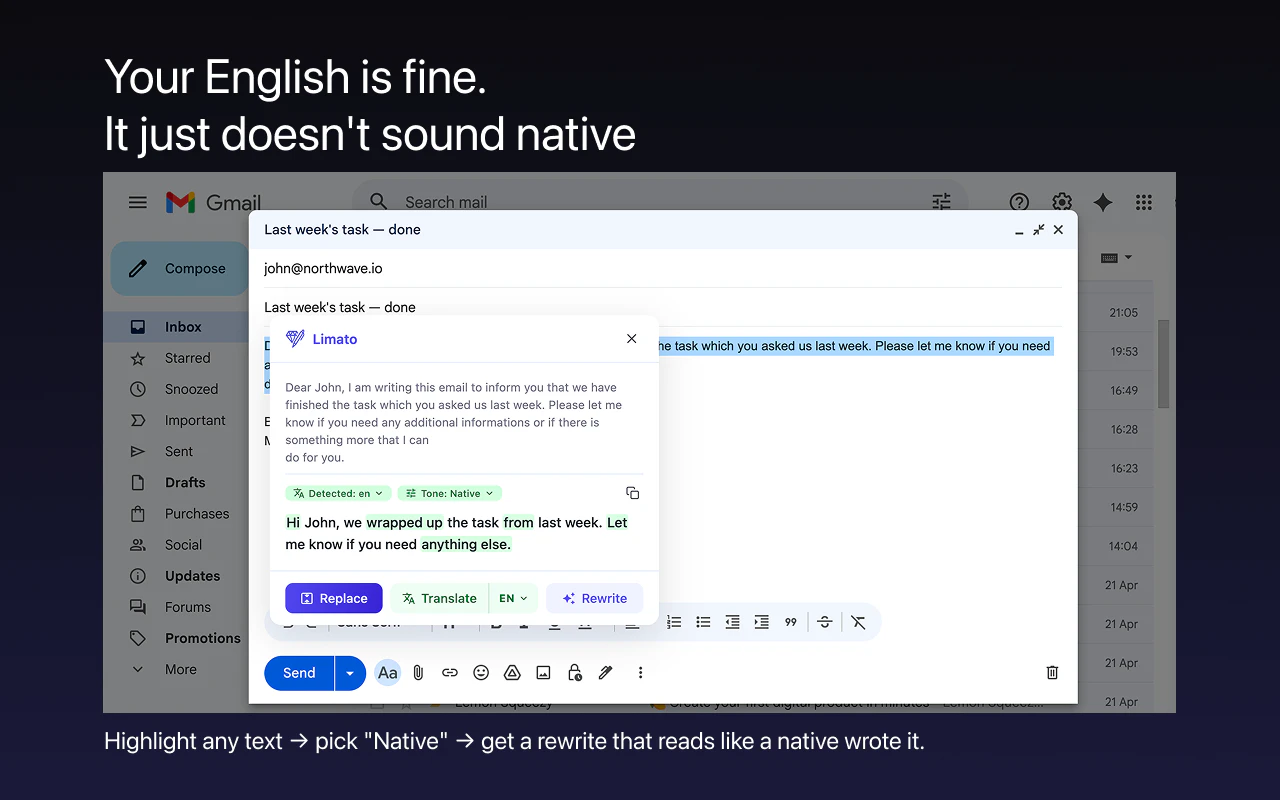This screenshot has height=800, width=1280.
Task: Open input tools keyboard dropdown
Action: [1116, 258]
